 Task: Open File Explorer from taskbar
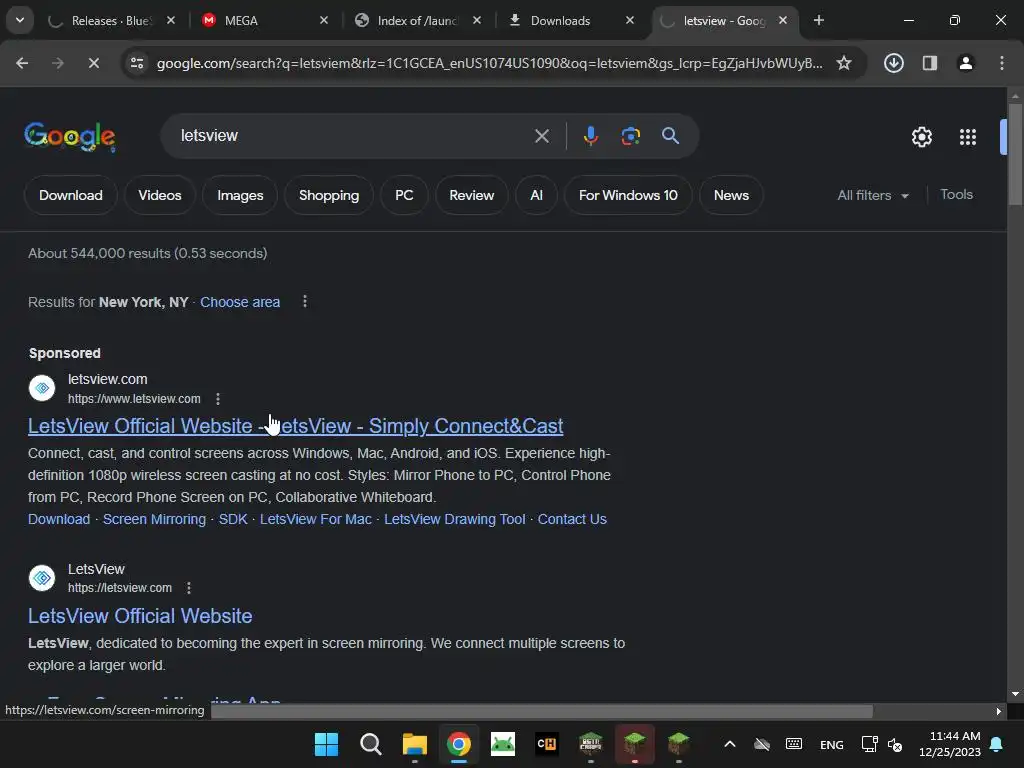415,744
